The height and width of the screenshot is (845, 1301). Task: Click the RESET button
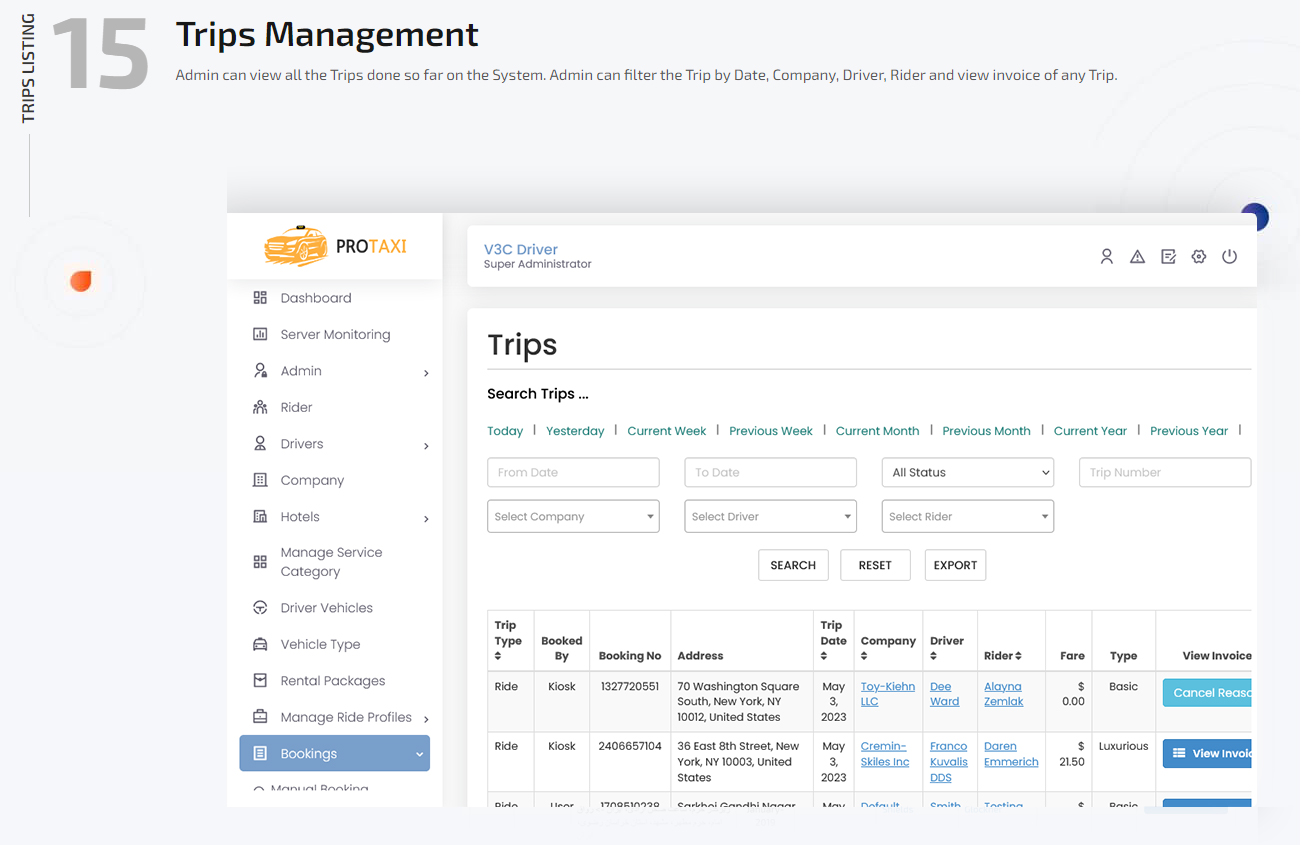click(875, 565)
